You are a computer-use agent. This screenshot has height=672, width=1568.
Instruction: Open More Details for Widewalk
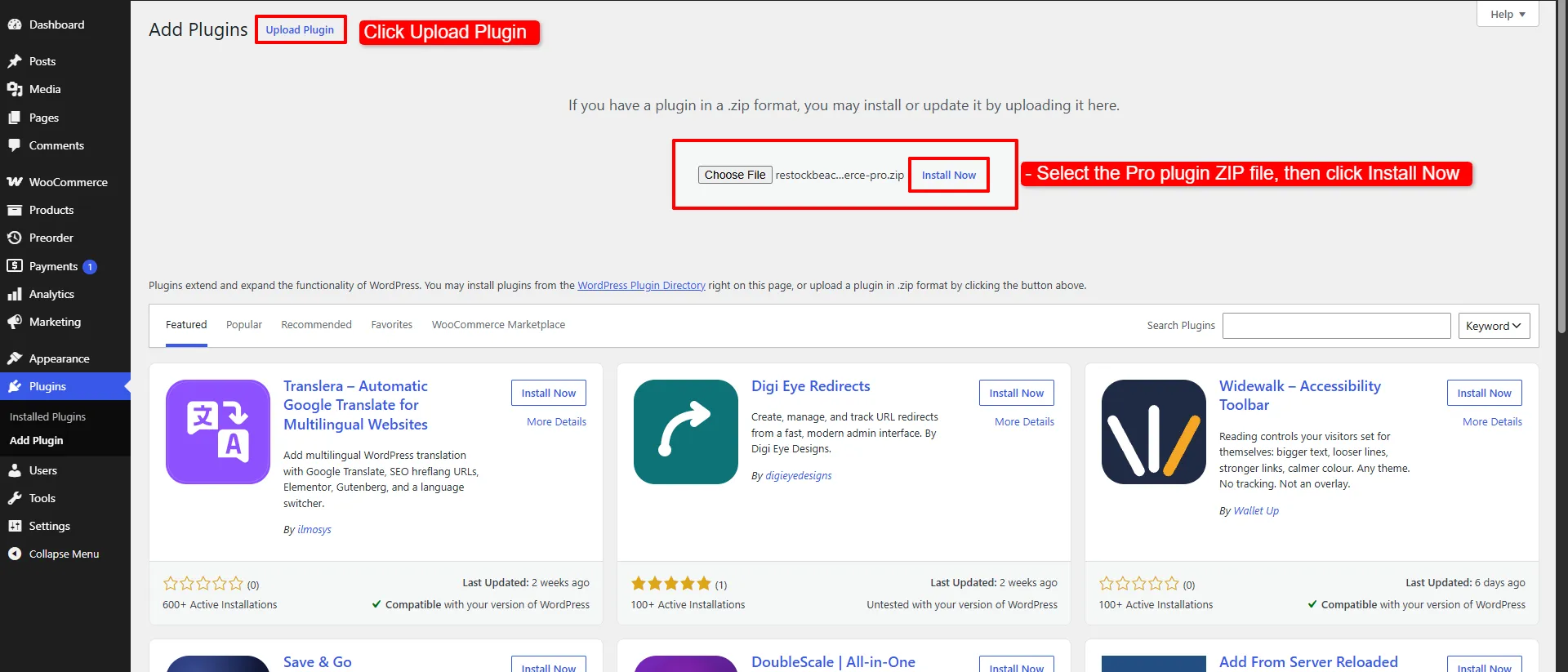coord(1492,422)
